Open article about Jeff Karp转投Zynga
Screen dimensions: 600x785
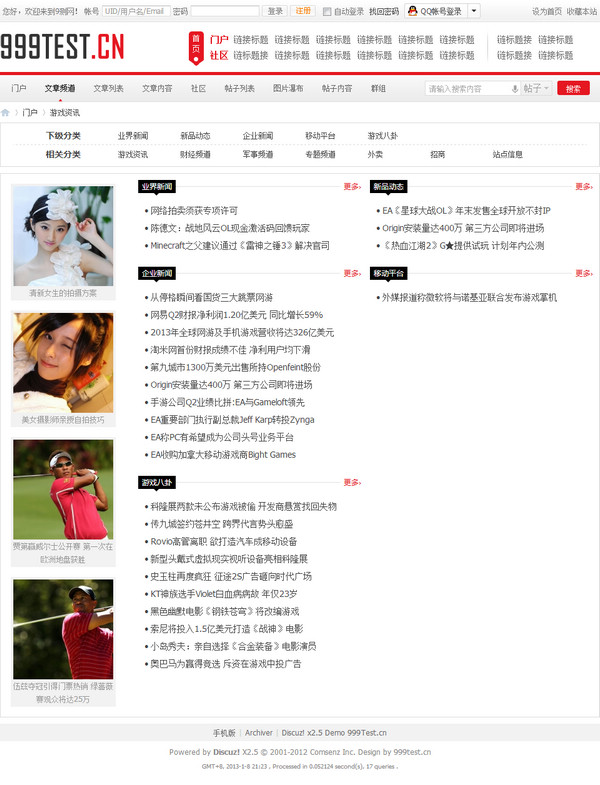pyautogui.click(x=232, y=420)
